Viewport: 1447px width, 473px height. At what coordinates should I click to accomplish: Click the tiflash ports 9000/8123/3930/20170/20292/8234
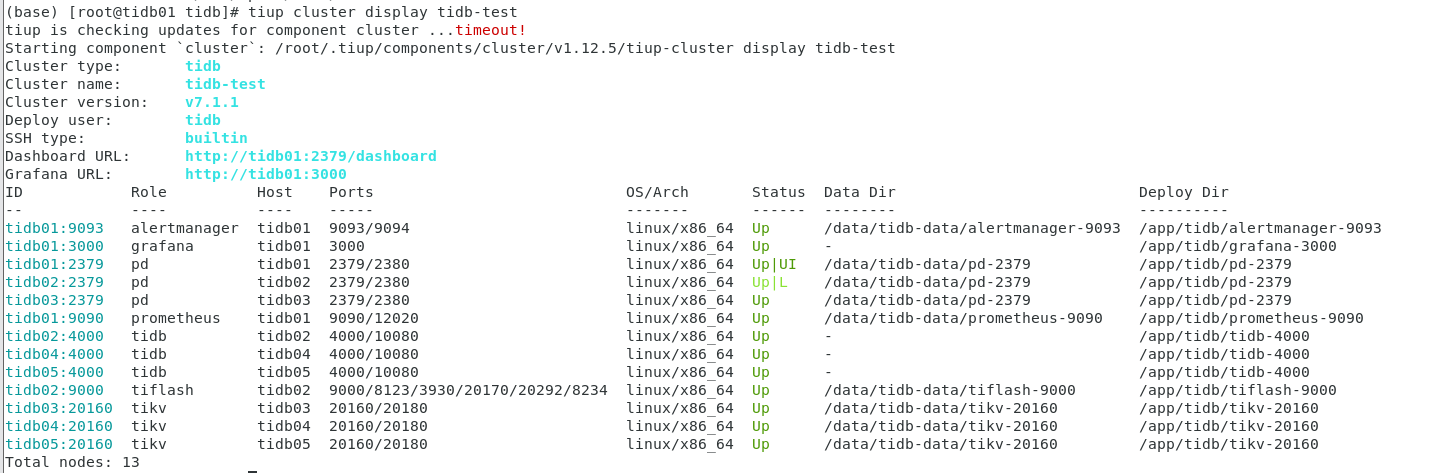point(468,390)
